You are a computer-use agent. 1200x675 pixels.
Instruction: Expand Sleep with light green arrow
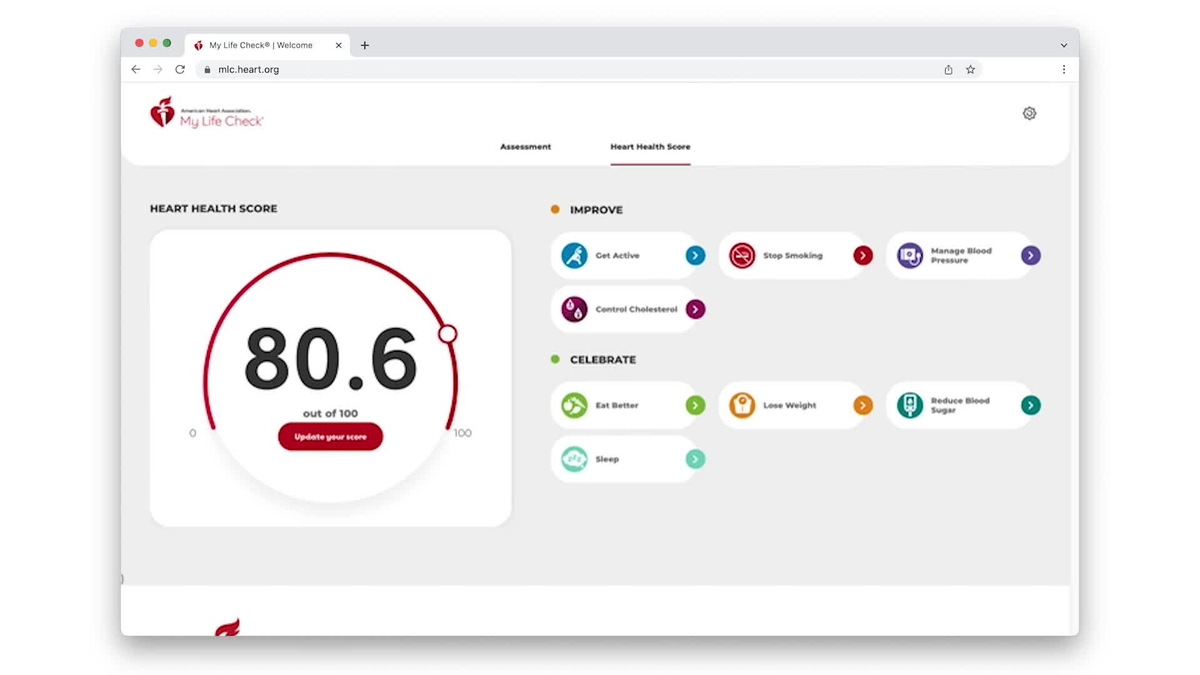[x=695, y=459]
